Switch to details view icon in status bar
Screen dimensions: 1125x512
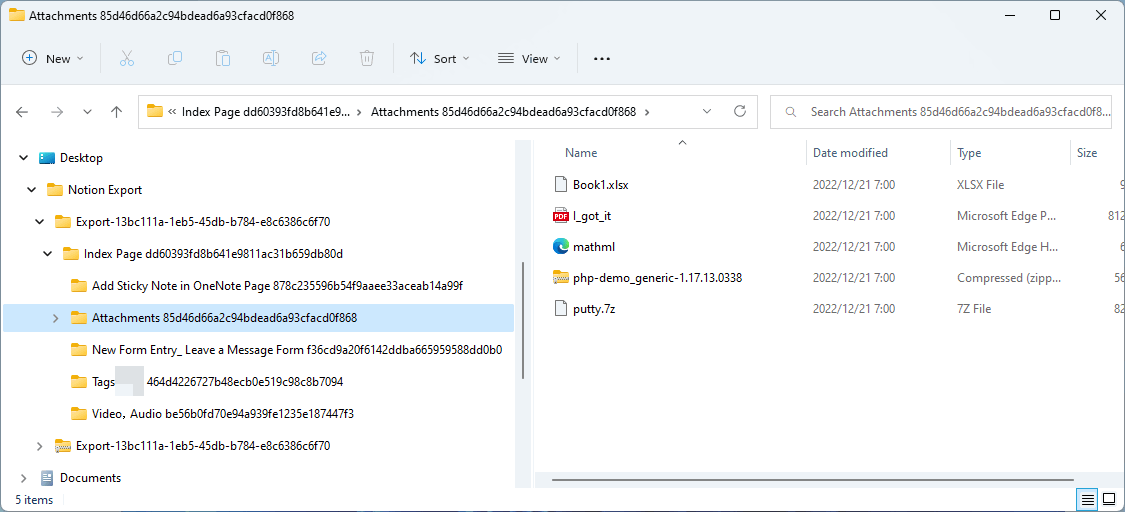(x=1088, y=499)
